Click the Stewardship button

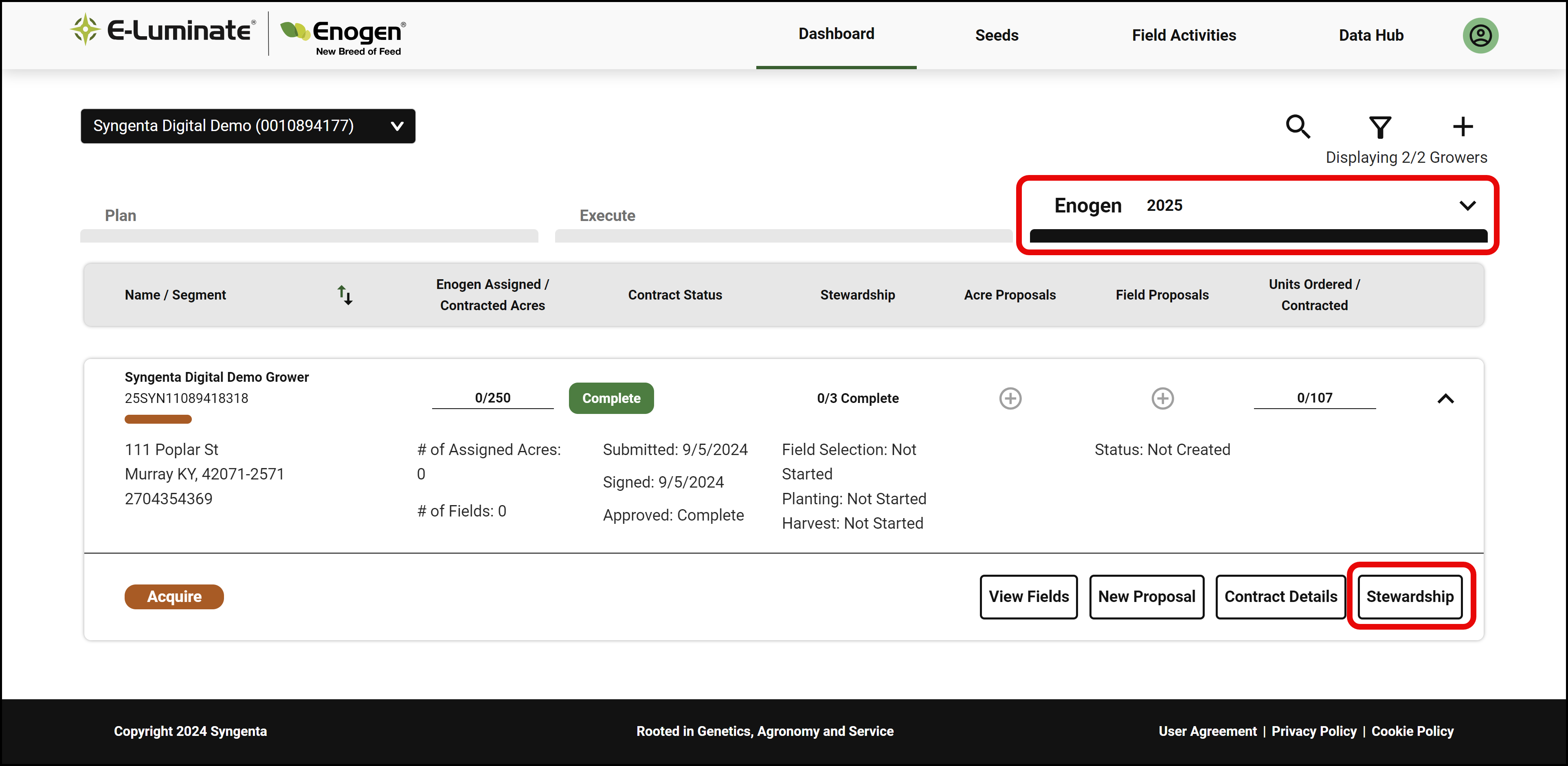pos(1410,596)
